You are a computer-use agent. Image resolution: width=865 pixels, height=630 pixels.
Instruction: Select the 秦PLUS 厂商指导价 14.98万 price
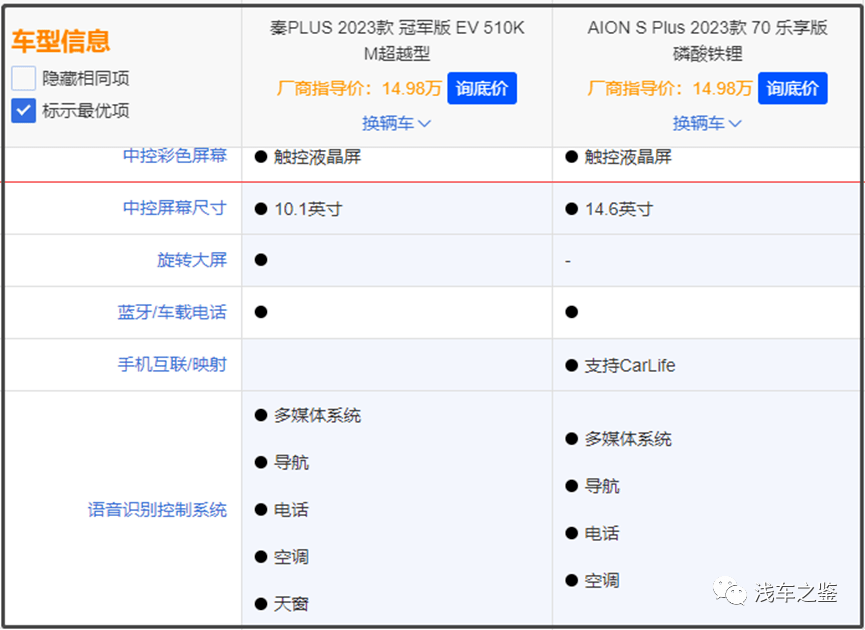(359, 88)
